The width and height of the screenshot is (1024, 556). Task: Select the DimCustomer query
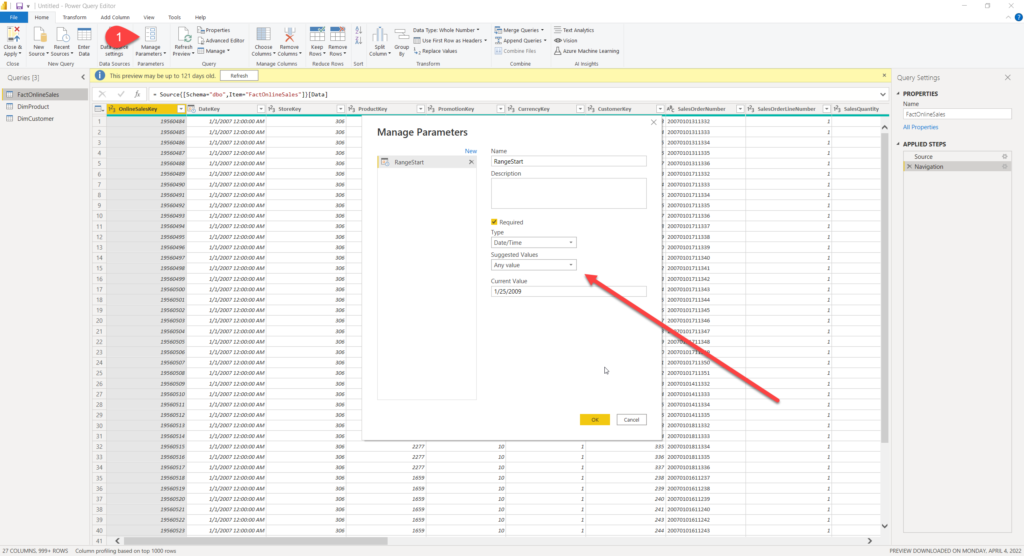(x=35, y=119)
